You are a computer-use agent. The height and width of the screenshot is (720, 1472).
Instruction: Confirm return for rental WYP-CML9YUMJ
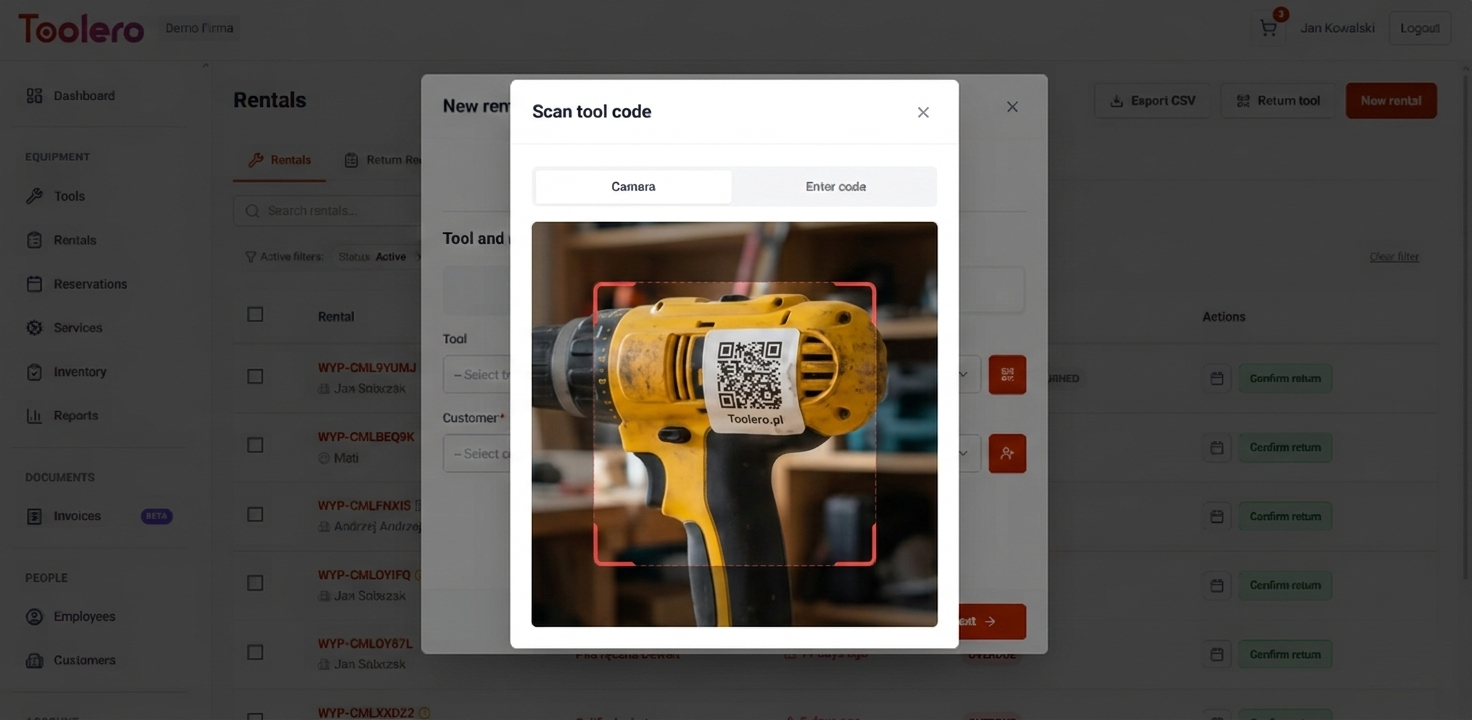click(x=1285, y=378)
